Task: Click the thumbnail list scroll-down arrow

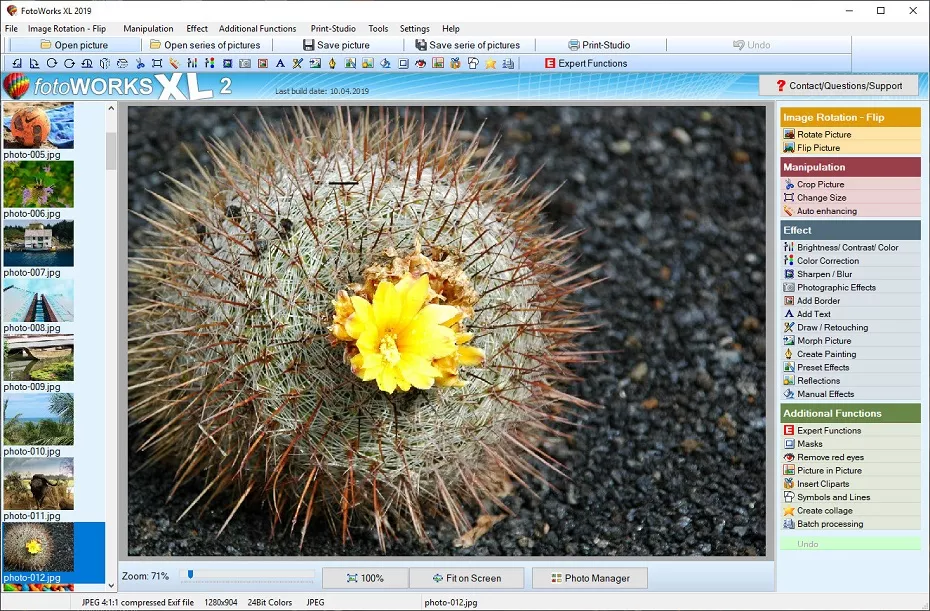Action: tap(111, 585)
